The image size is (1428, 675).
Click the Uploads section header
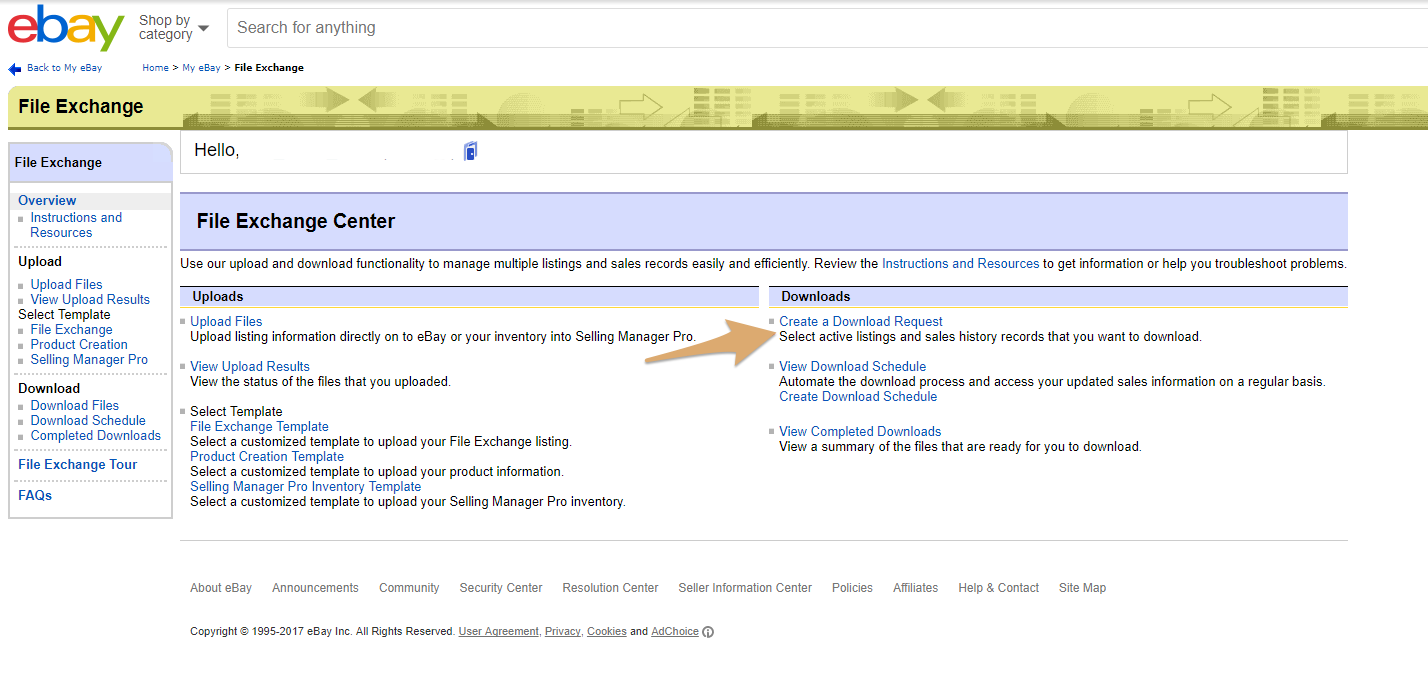click(x=218, y=297)
